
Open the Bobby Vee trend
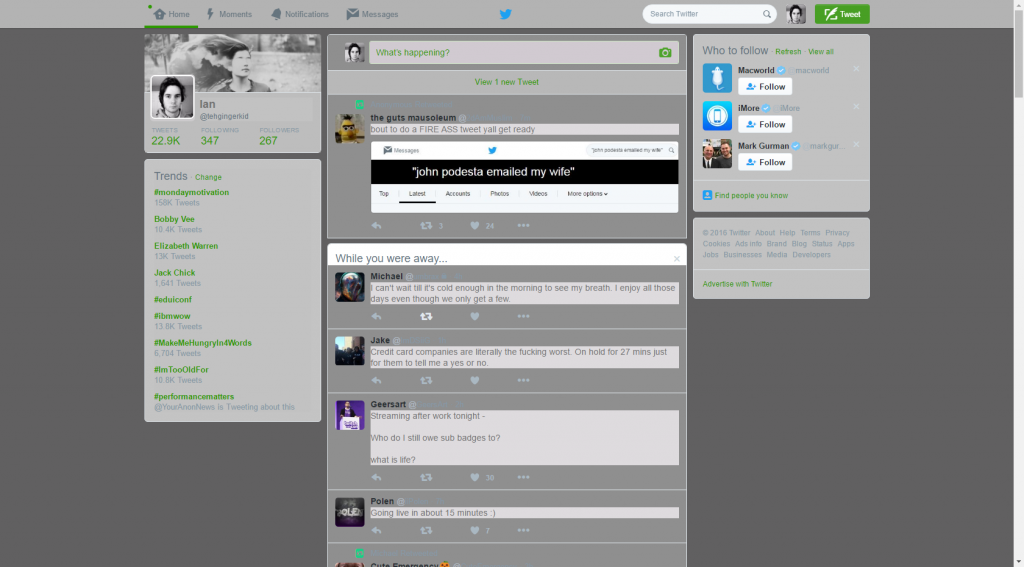(174, 219)
